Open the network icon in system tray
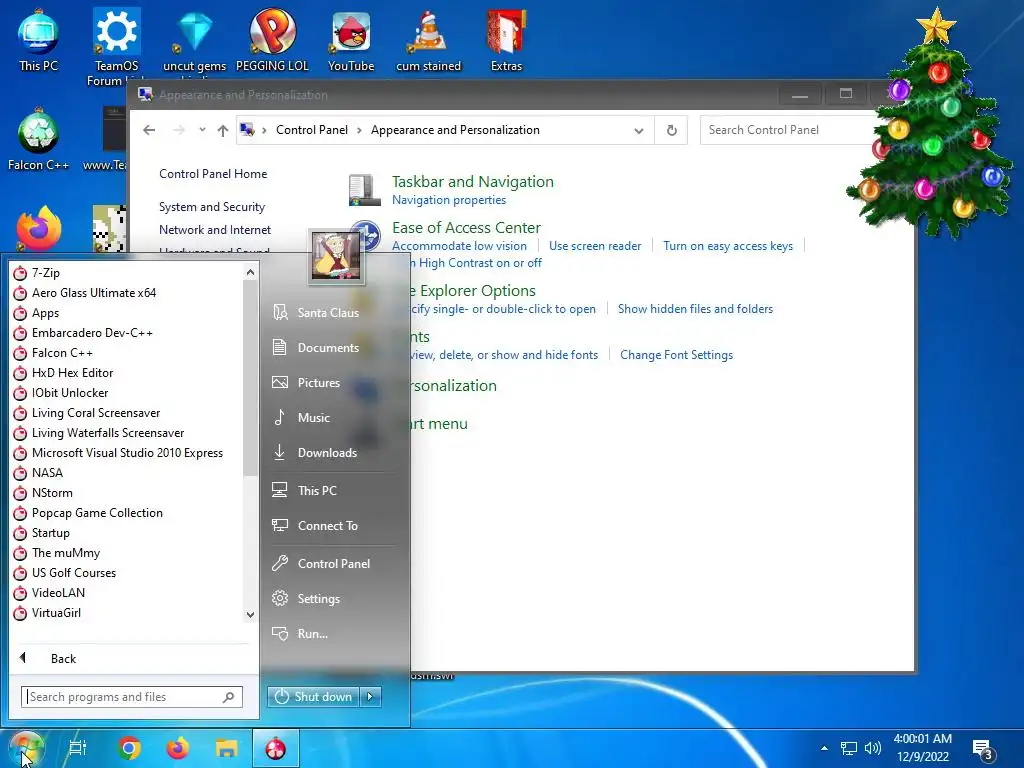The width and height of the screenshot is (1024, 768). click(x=848, y=748)
